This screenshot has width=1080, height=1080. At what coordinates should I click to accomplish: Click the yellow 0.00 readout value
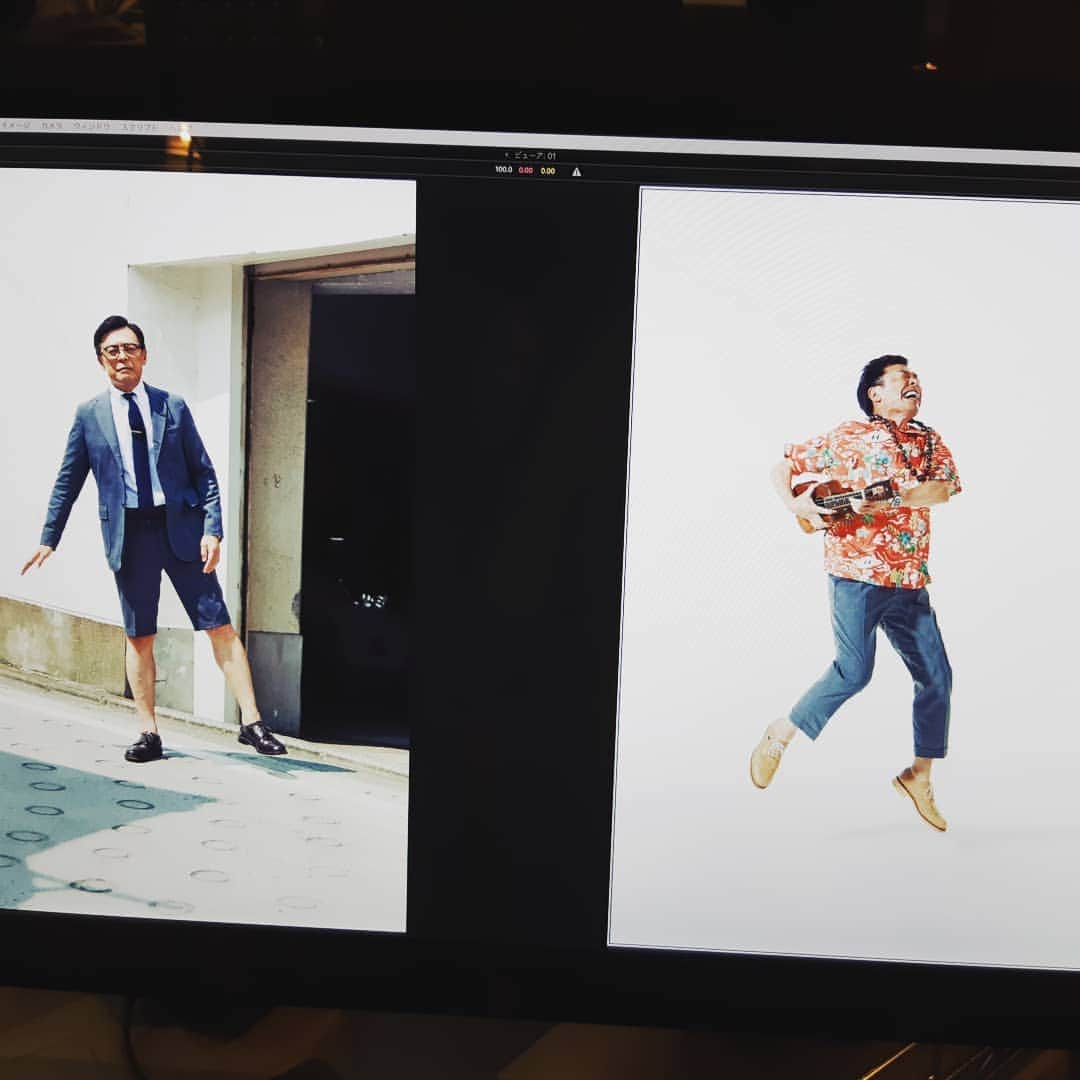tap(548, 171)
